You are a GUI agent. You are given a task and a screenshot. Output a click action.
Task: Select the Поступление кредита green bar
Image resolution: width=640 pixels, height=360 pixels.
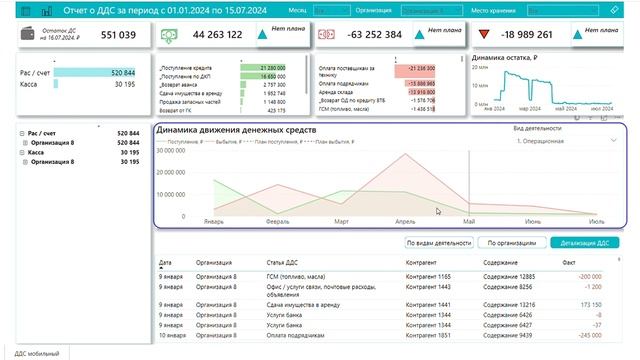click(263, 68)
